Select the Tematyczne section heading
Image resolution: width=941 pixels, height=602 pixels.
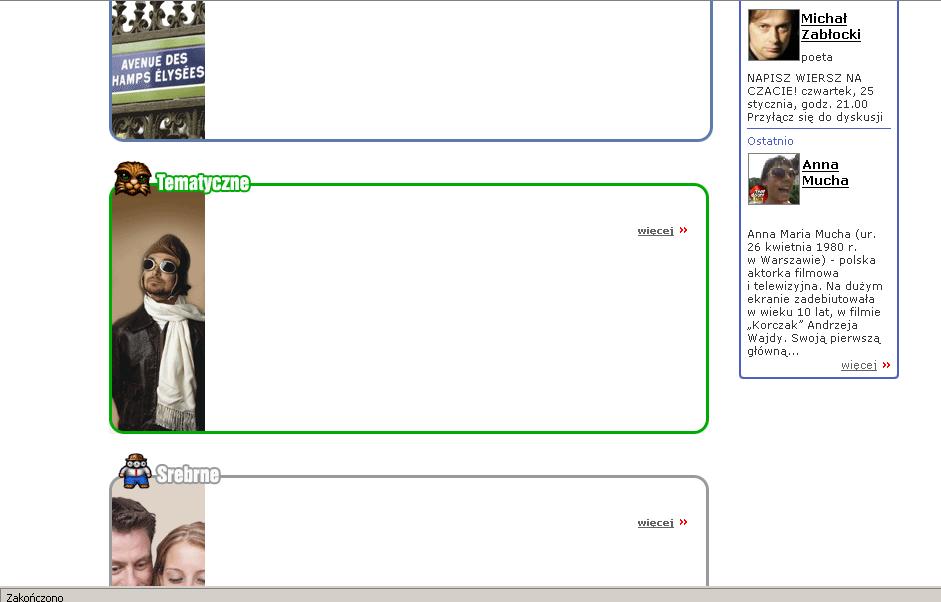coord(202,183)
